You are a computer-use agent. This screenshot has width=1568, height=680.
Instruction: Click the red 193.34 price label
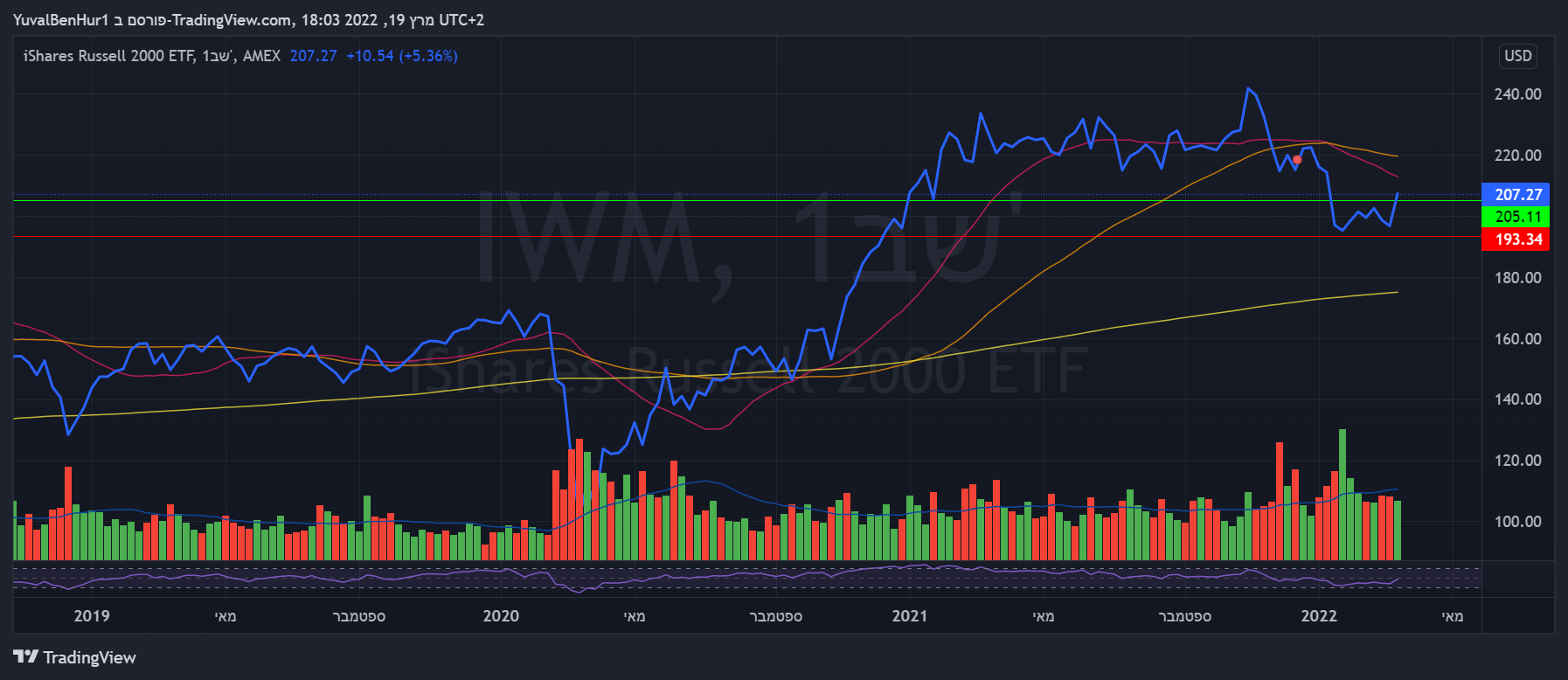pyautogui.click(x=1516, y=239)
